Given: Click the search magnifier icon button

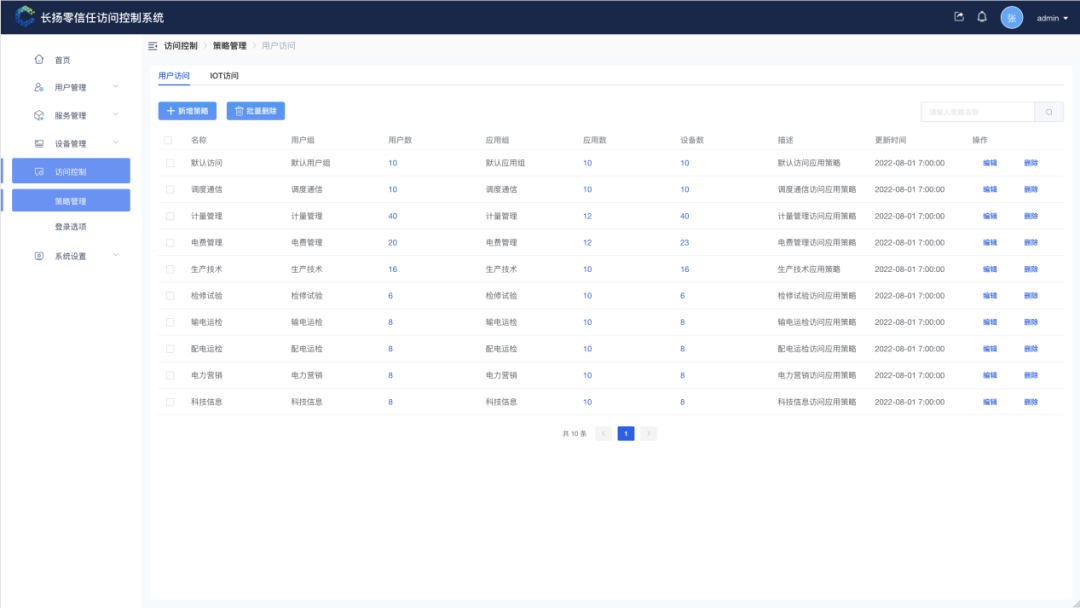Looking at the screenshot, I should pyautogui.click(x=1049, y=112).
